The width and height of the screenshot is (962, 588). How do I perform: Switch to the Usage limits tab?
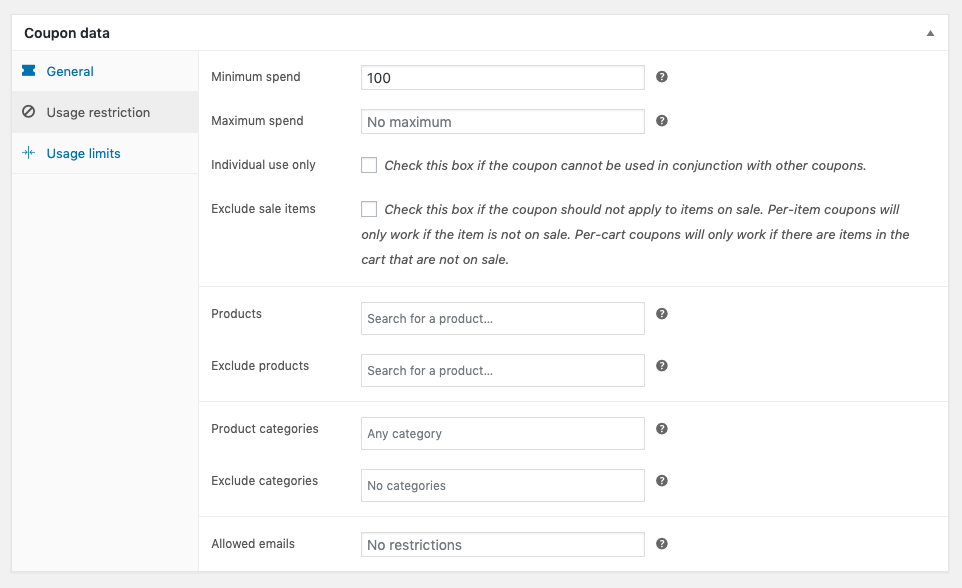(83, 153)
